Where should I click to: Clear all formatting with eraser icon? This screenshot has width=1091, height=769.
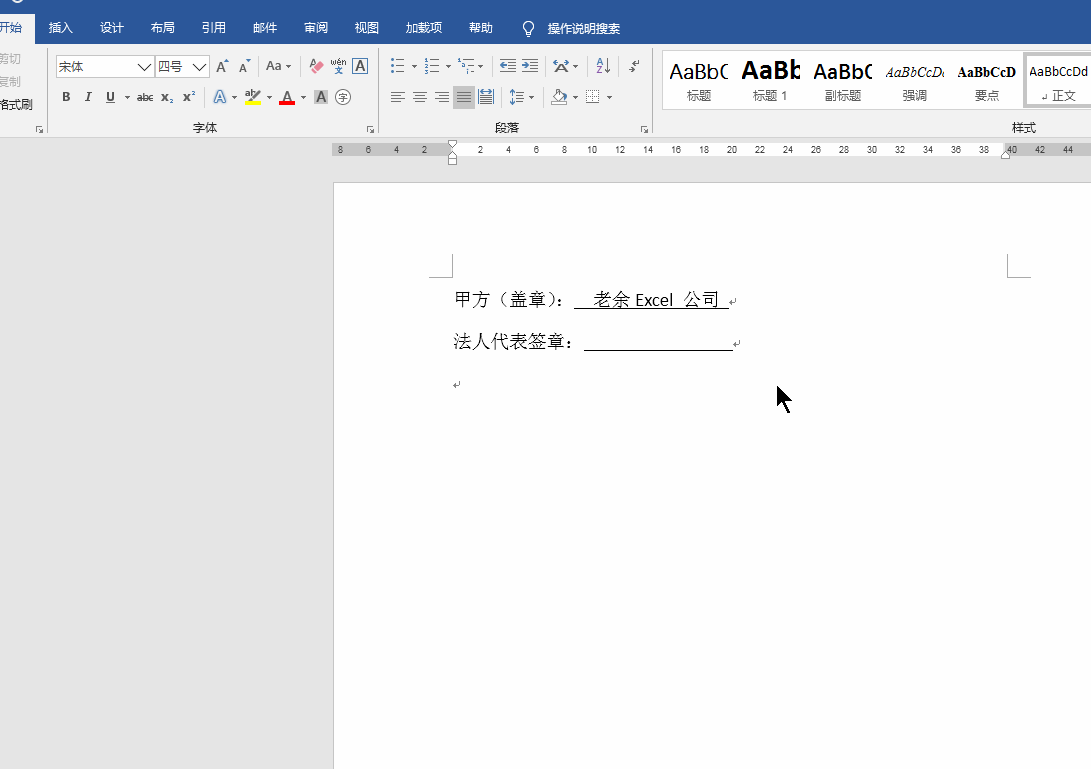coord(316,66)
